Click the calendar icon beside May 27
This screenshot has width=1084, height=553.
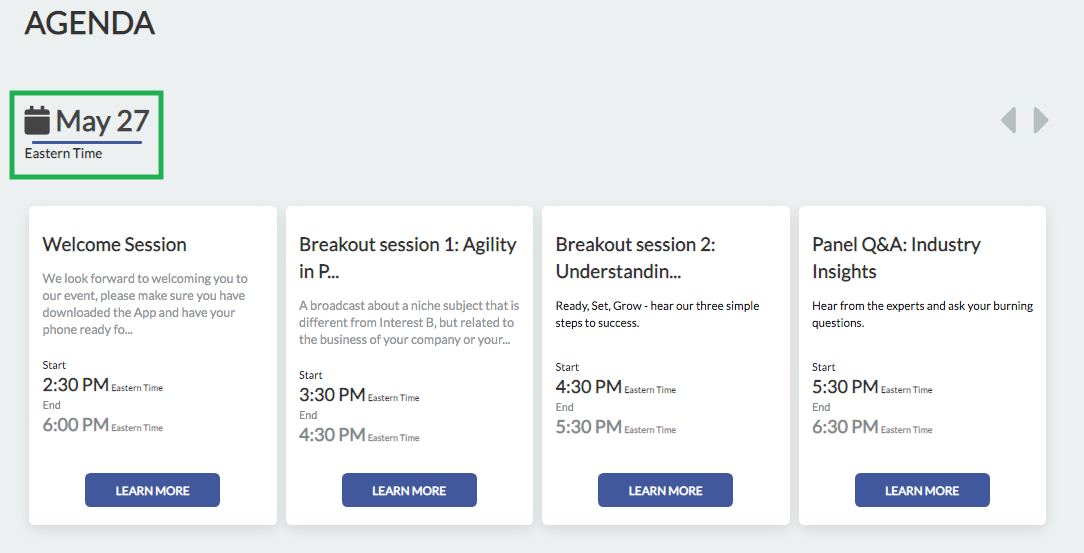pos(37,120)
